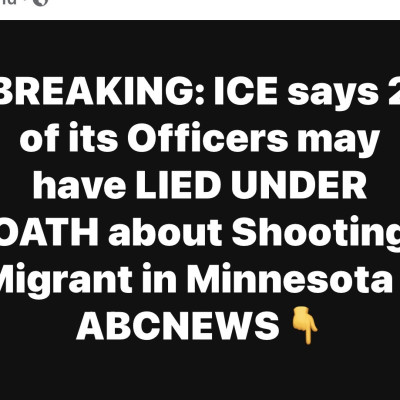This screenshot has width=400, height=400.
Task: Click the word have in the post
Action: pos(79,184)
